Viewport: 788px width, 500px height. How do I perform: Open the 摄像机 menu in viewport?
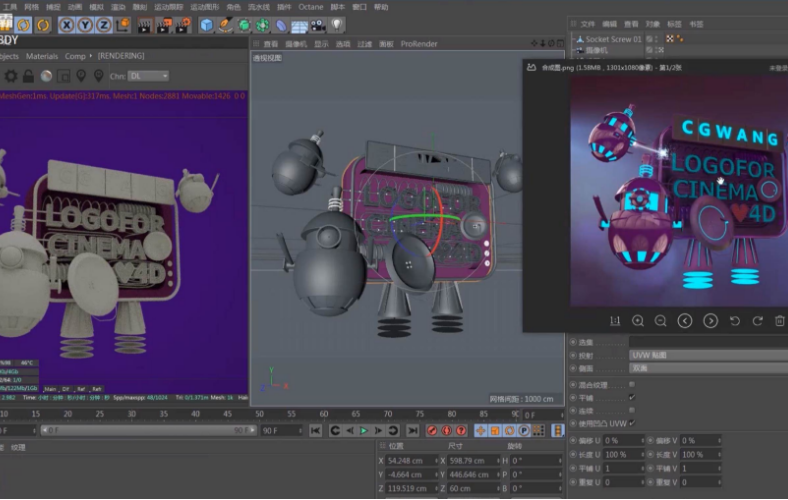click(x=296, y=44)
